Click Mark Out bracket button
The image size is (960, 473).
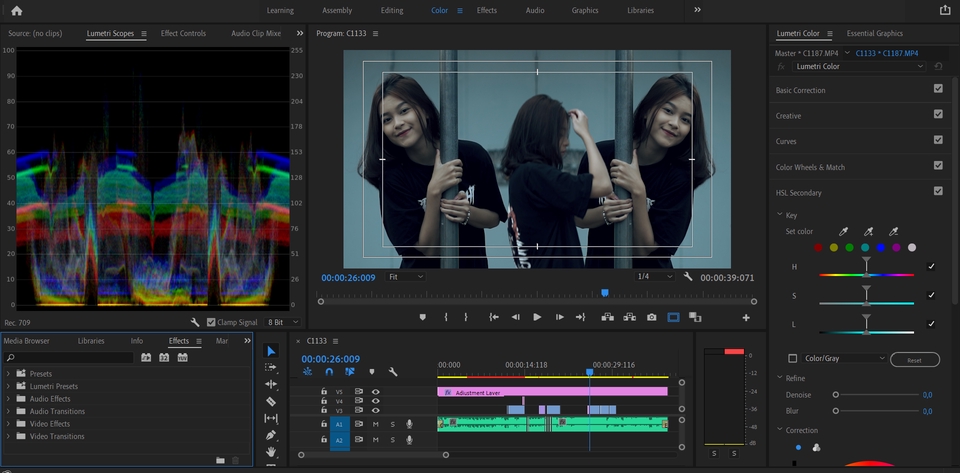[x=466, y=317]
